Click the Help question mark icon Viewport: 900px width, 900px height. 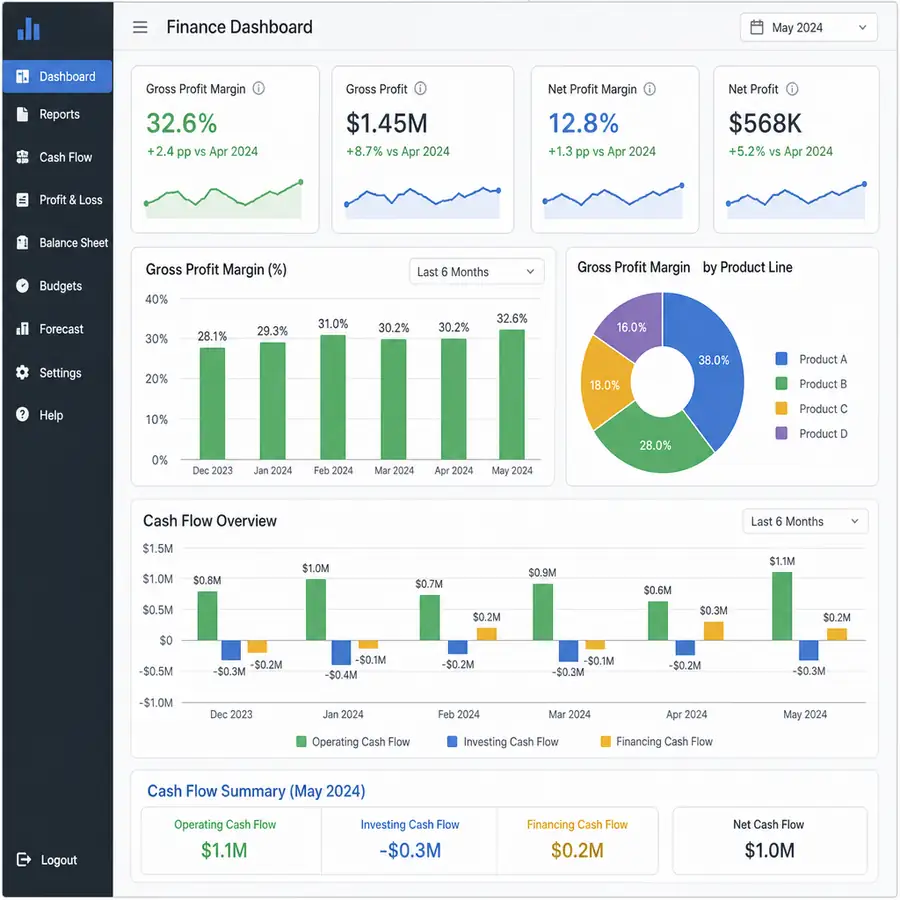[22, 414]
